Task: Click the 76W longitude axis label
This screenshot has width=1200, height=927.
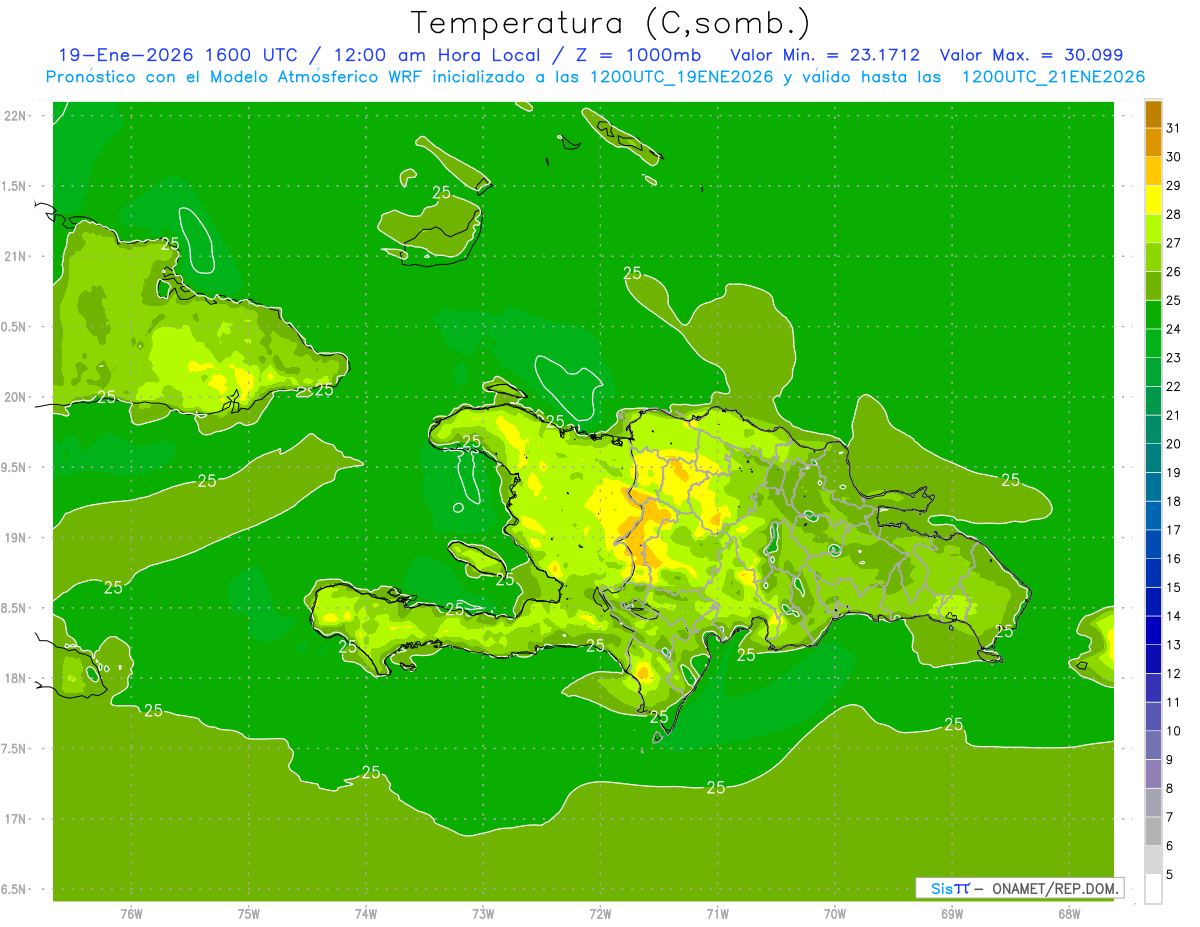Action: 131,913
